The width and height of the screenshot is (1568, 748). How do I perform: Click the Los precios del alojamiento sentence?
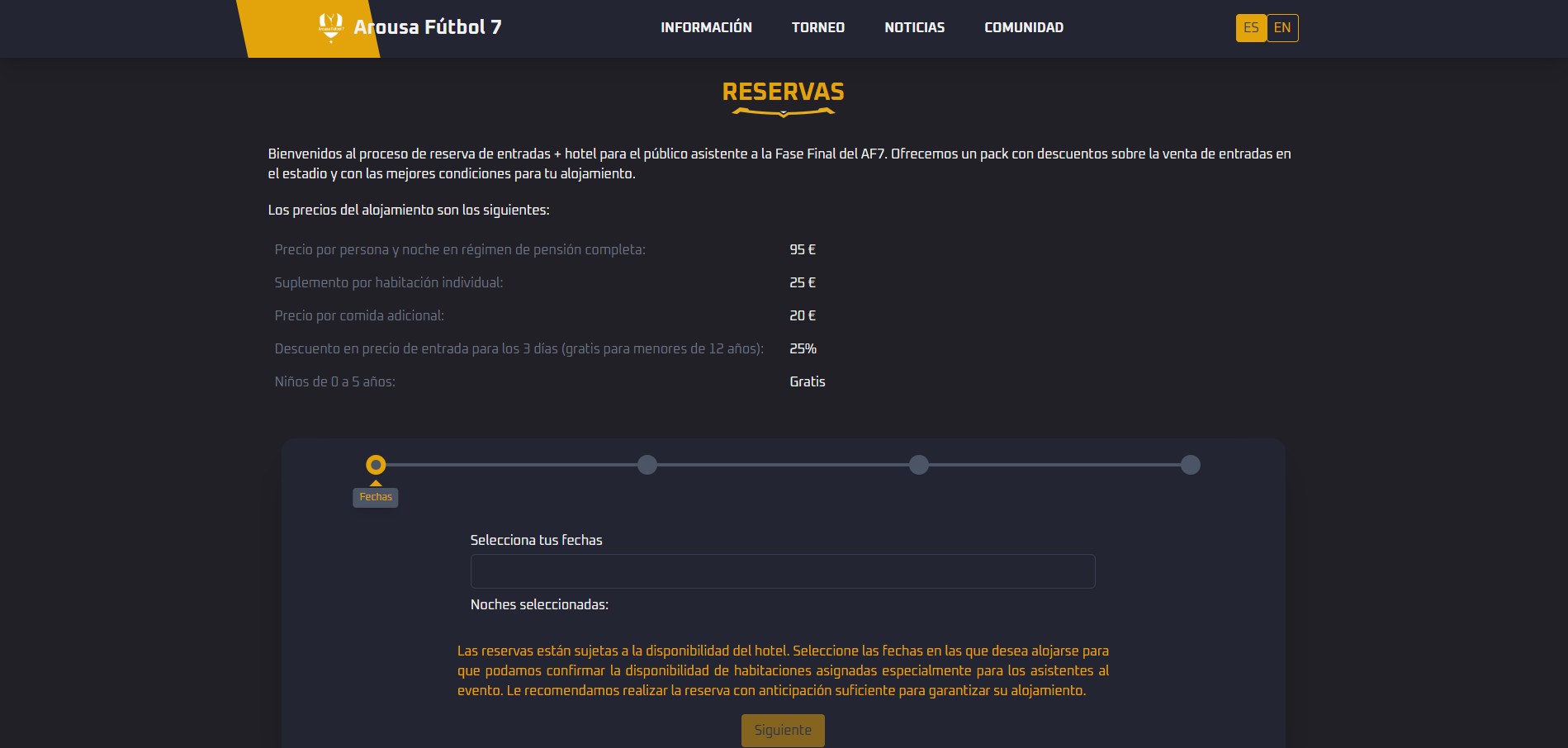pos(409,210)
